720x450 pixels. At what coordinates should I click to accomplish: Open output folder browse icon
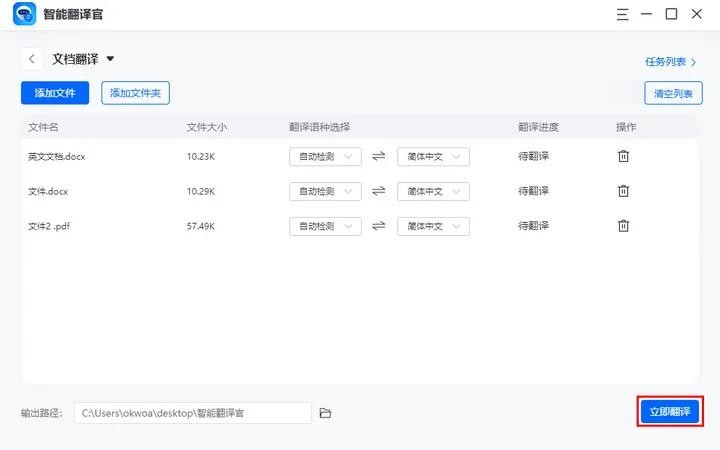click(x=325, y=413)
